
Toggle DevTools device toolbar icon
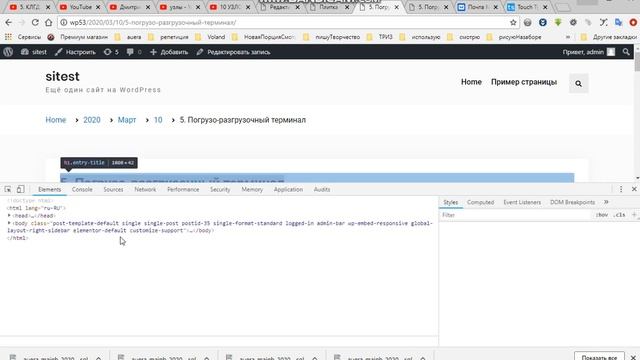[20, 189]
